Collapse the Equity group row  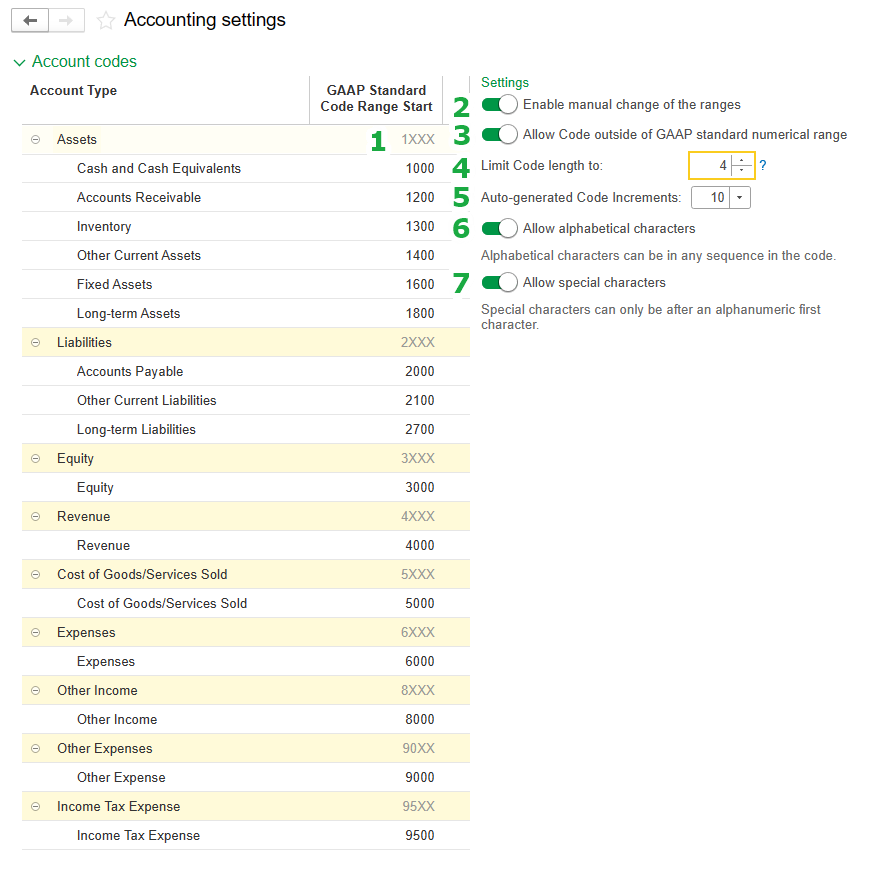pyautogui.click(x=36, y=458)
